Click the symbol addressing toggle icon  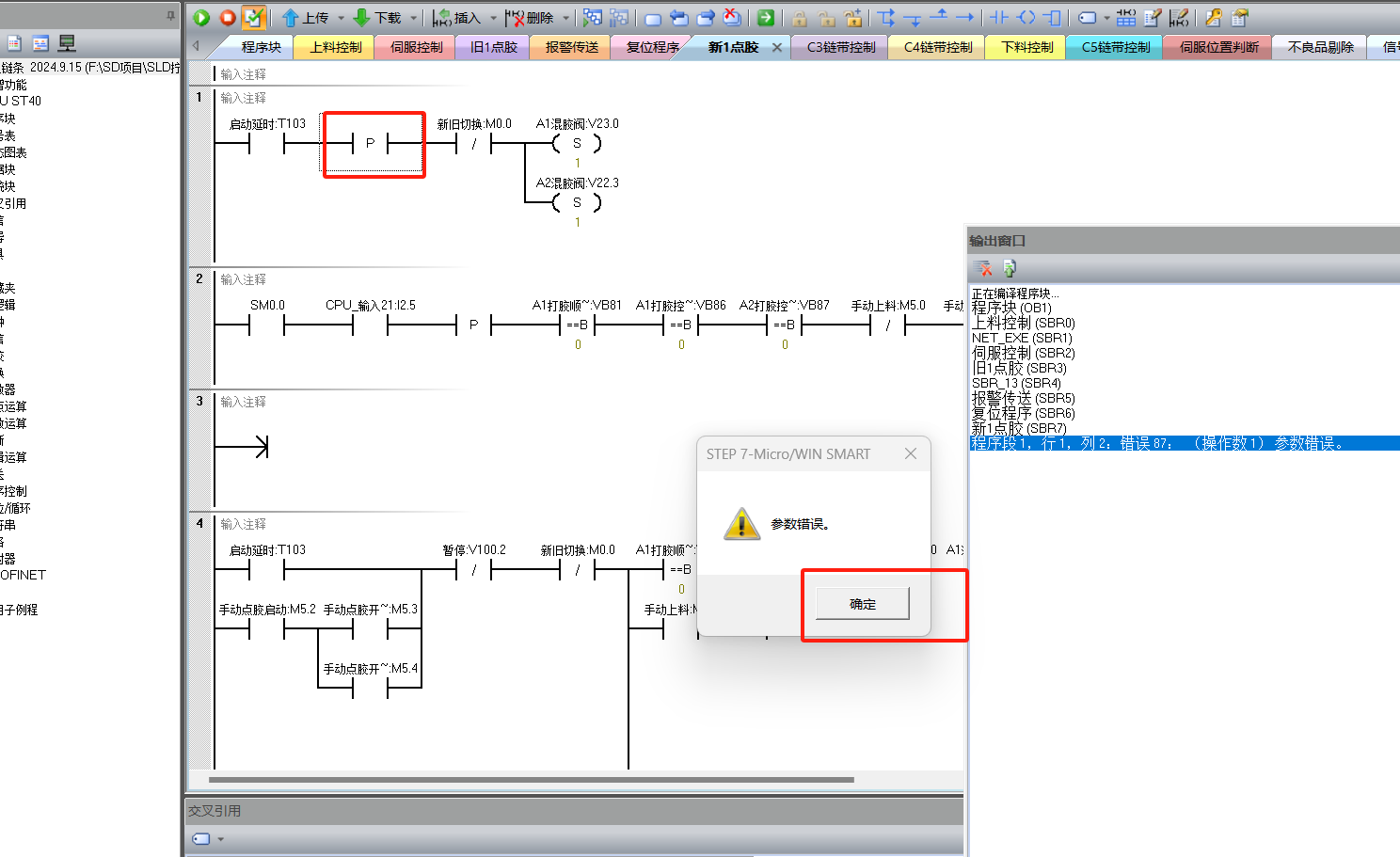(1087, 18)
